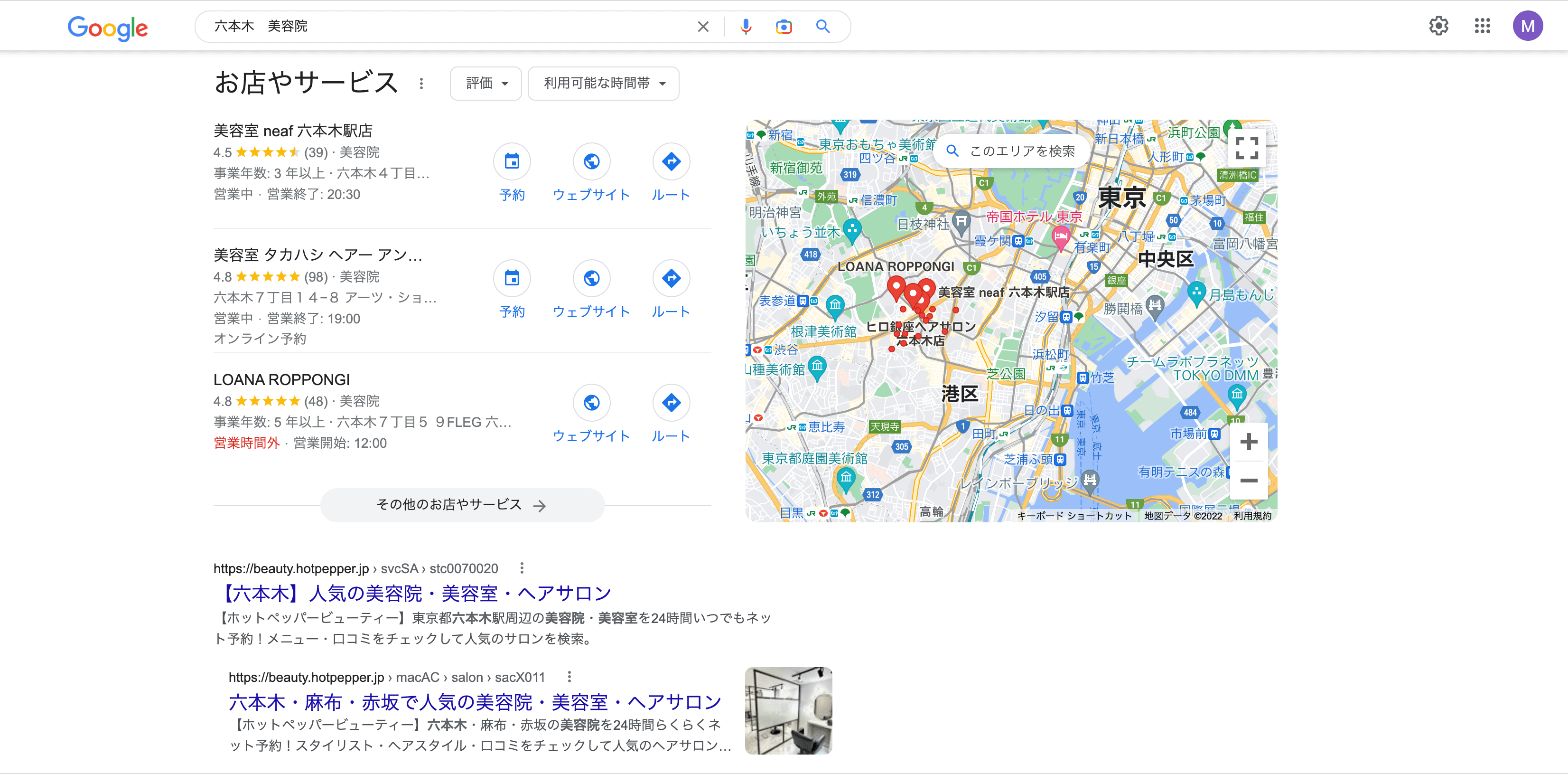Screen dimensions: 1568x774
Task: Open the settings gear icon
Action: [1438, 26]
